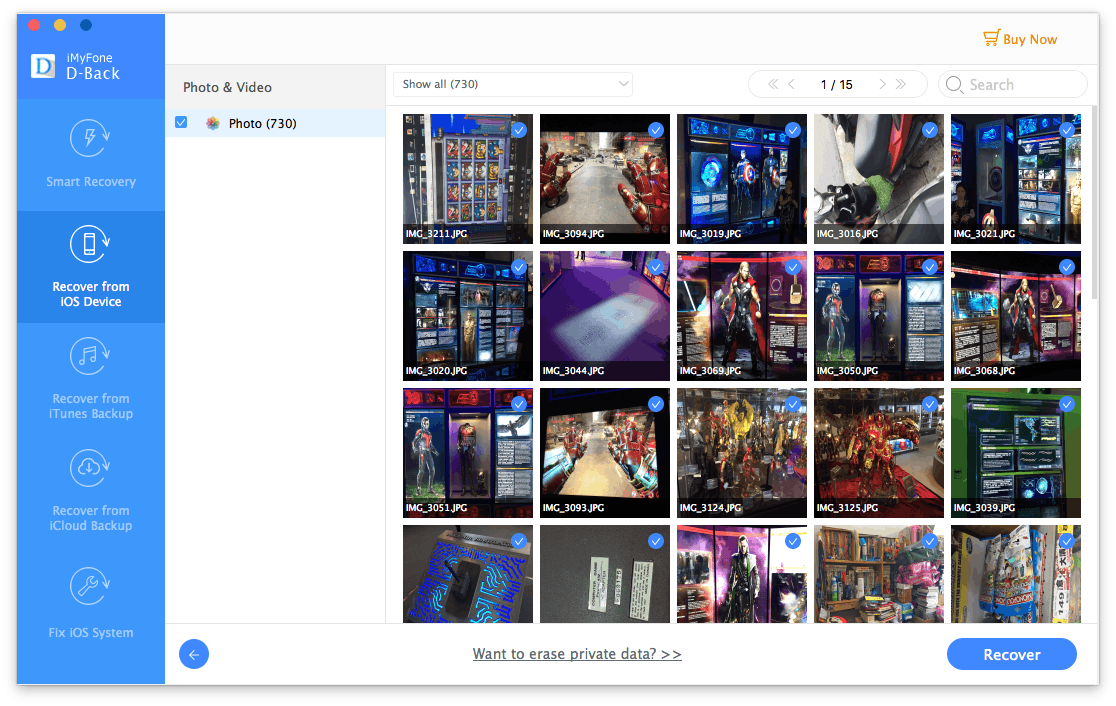Open thumbnail IMG_3050.JPG
The width and height of the screenshot is (1116, 706).
pos(879,316)
